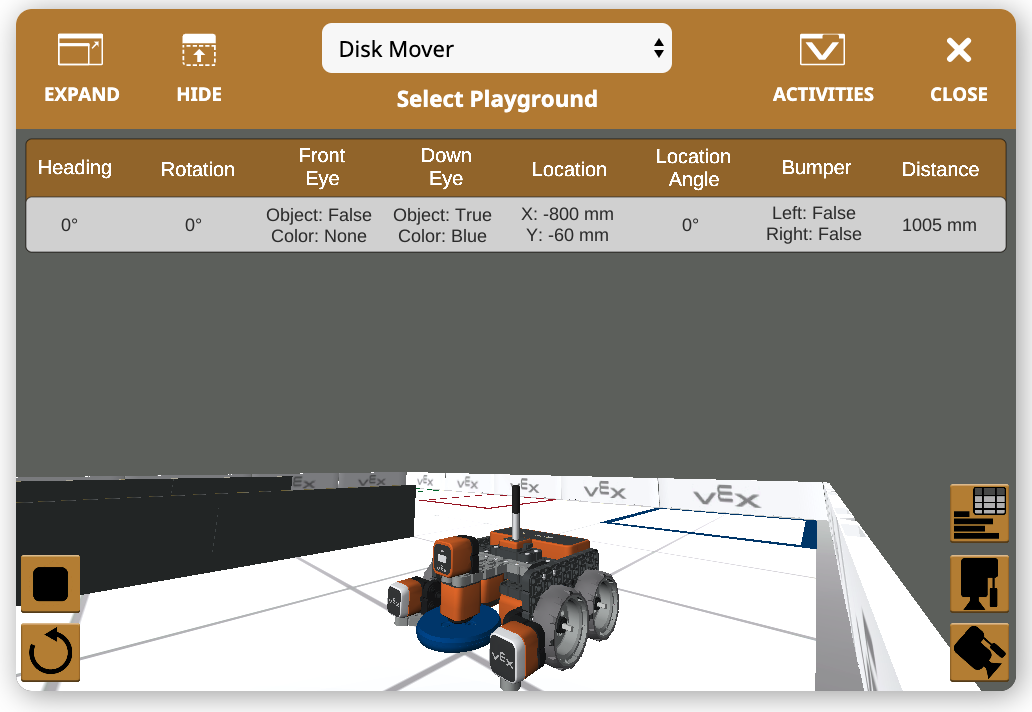Click the Distance reading of 1005 mm
Viewport: 1032px width, 712px height.
tap(938, 225)
